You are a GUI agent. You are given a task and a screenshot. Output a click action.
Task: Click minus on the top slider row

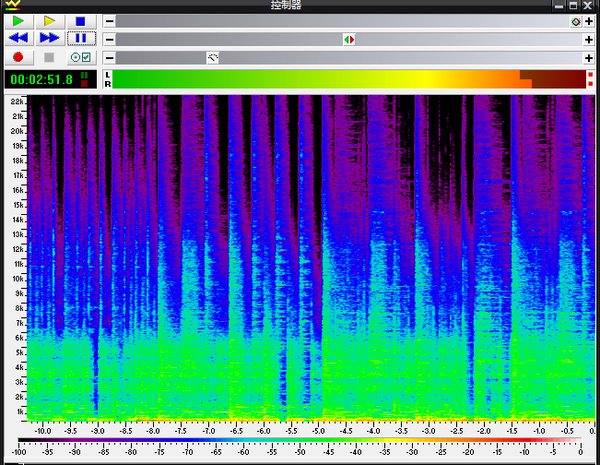[x=109, y=21]
